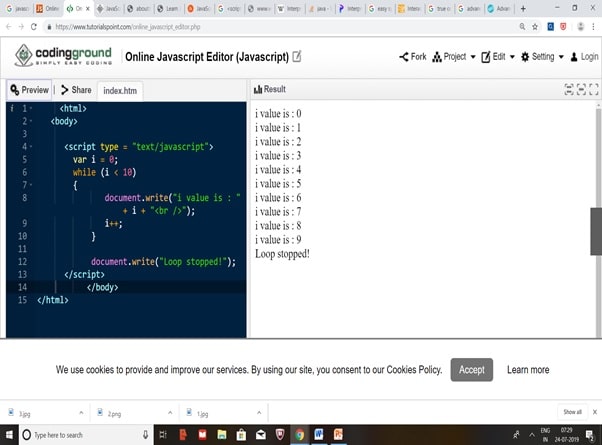Viewport: 602px width, 445px height.
Task: Click the Share button
Action: (x=76, y=90)
